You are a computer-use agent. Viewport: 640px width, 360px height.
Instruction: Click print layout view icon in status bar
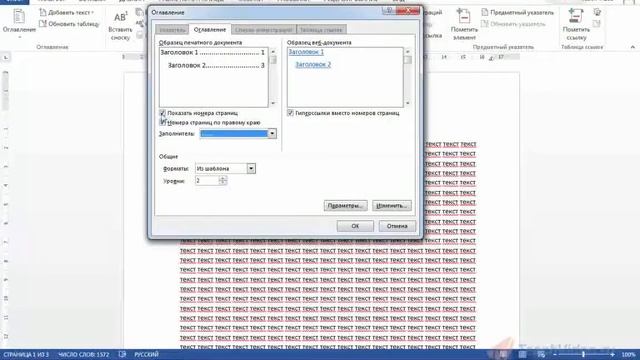point(522,354)
